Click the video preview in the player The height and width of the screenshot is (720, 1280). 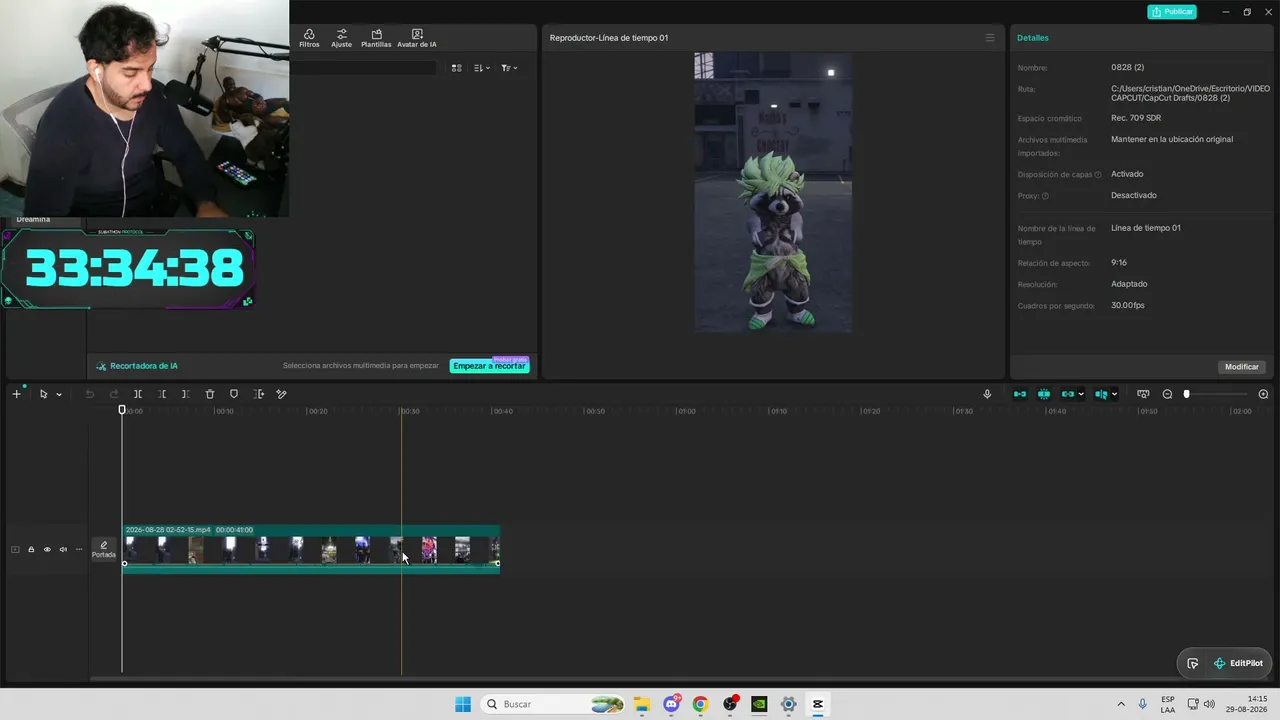pyautogui.click(x=773, y=193)
